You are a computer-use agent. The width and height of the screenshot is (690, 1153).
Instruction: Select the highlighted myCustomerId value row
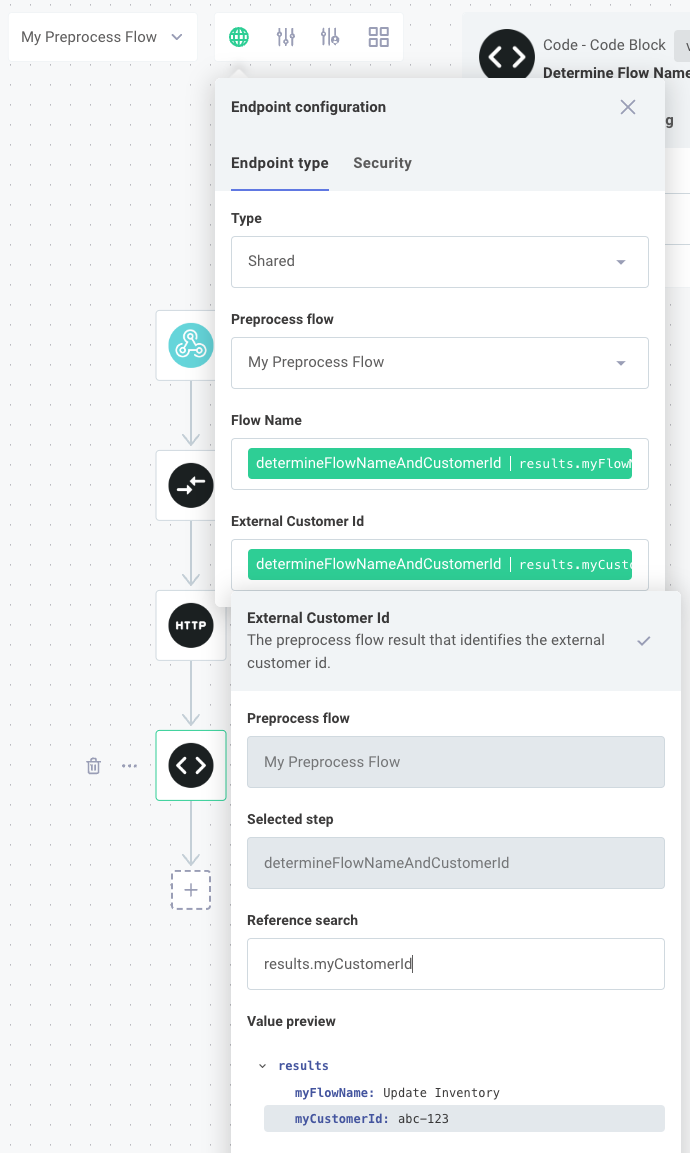(463, 1118)
